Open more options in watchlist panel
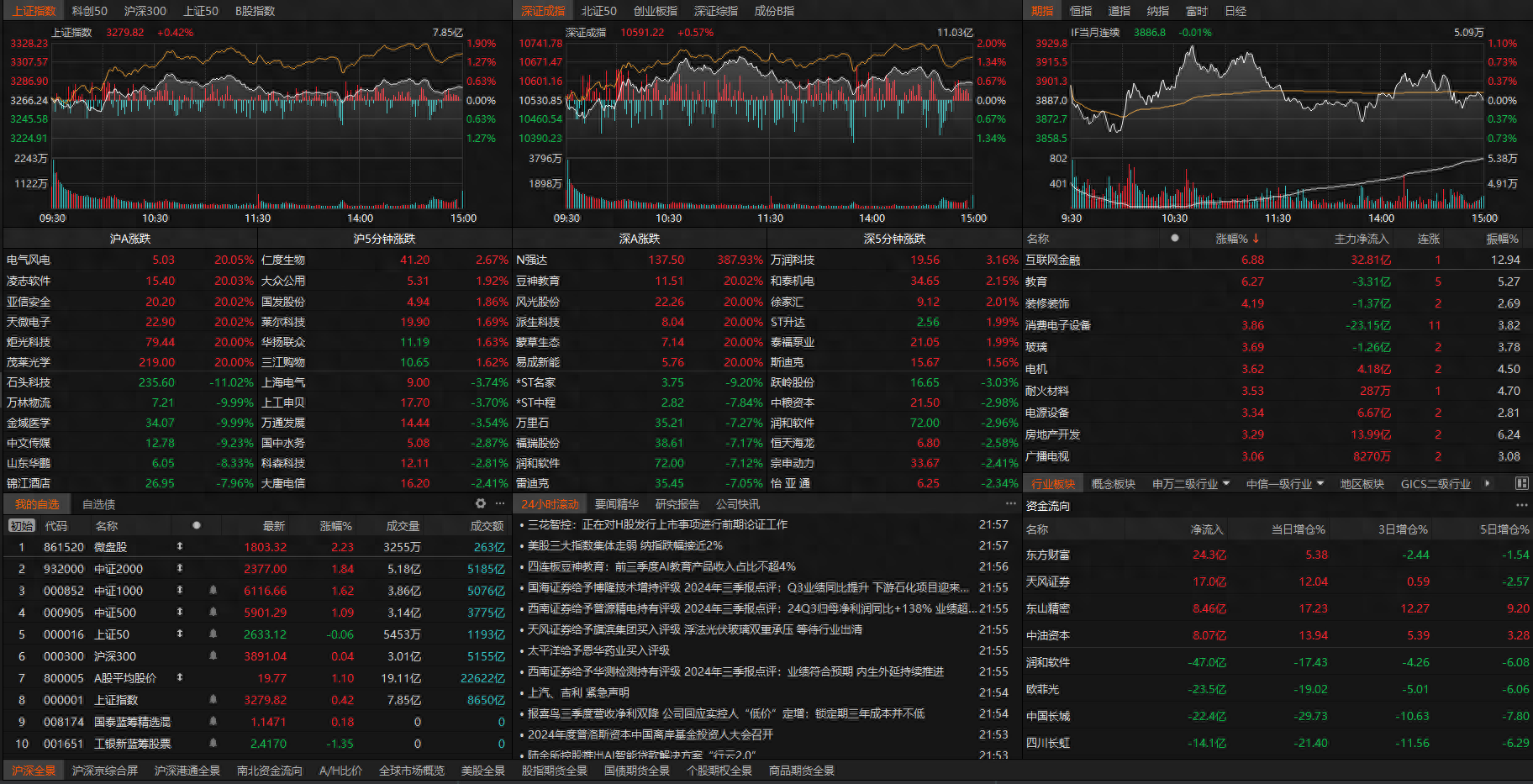1533x784 pixels. [x=500, y=503]
